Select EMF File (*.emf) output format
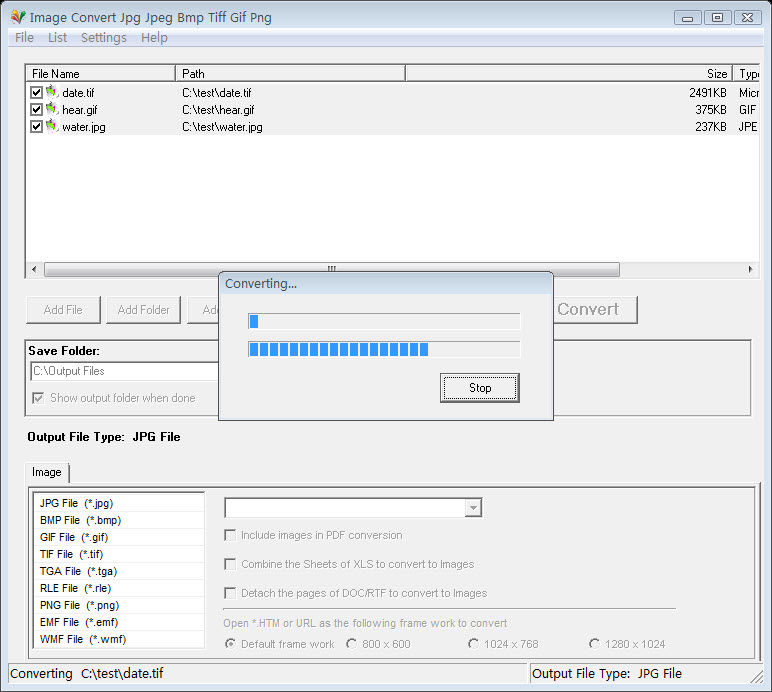This screenshot has height=692, width=772. click(119, 622)
